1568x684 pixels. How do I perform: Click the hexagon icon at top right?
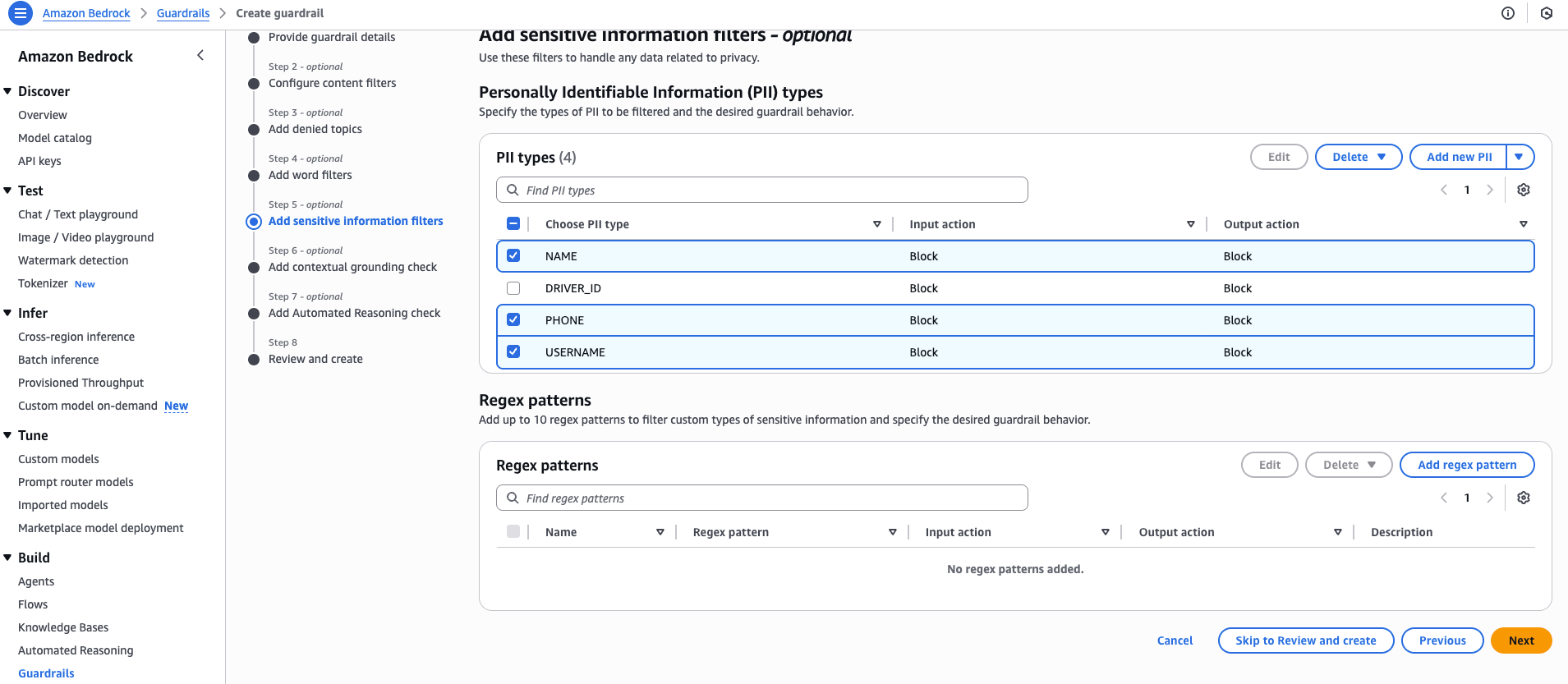click(x=1546, y=13)
